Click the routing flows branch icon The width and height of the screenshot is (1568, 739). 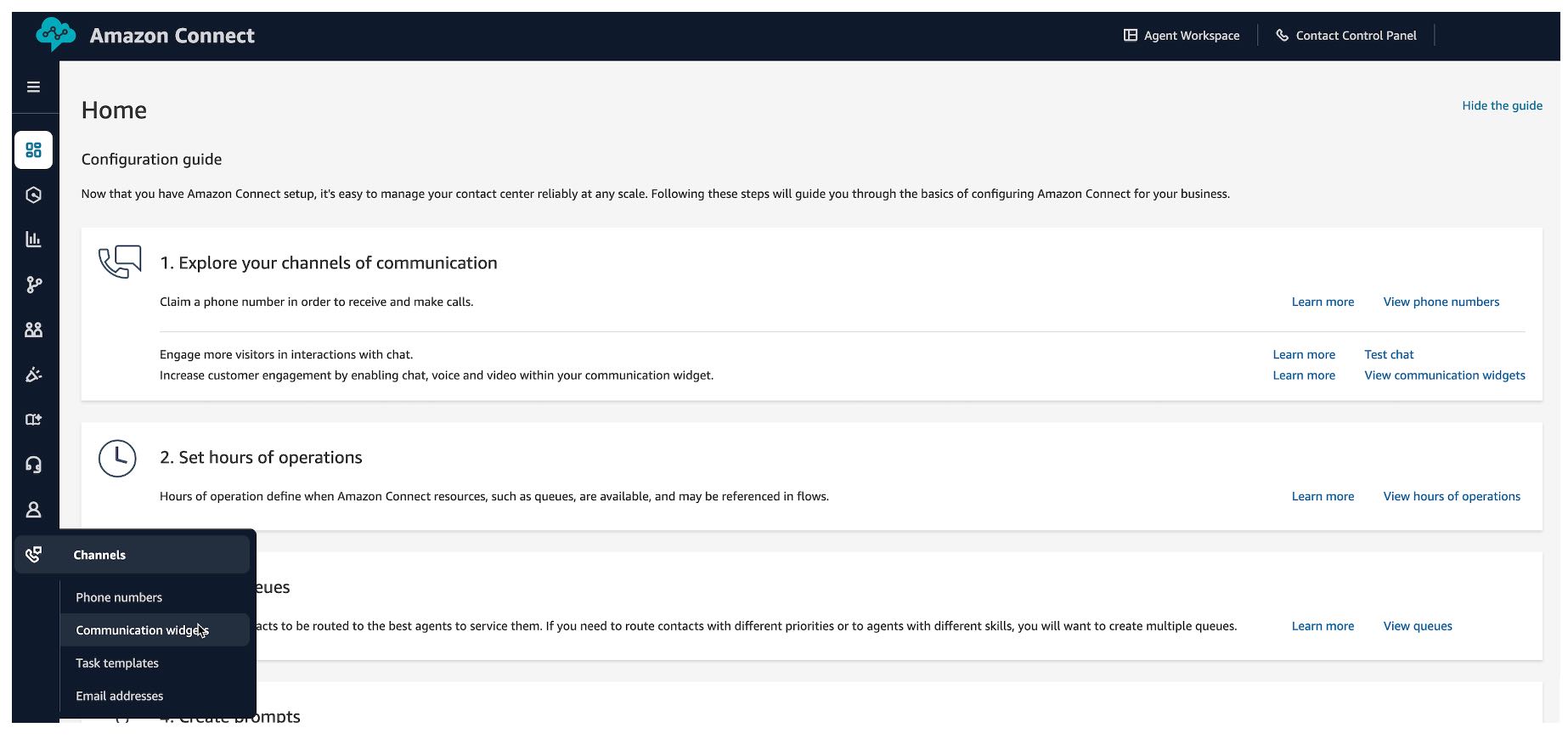pos(34,285)
